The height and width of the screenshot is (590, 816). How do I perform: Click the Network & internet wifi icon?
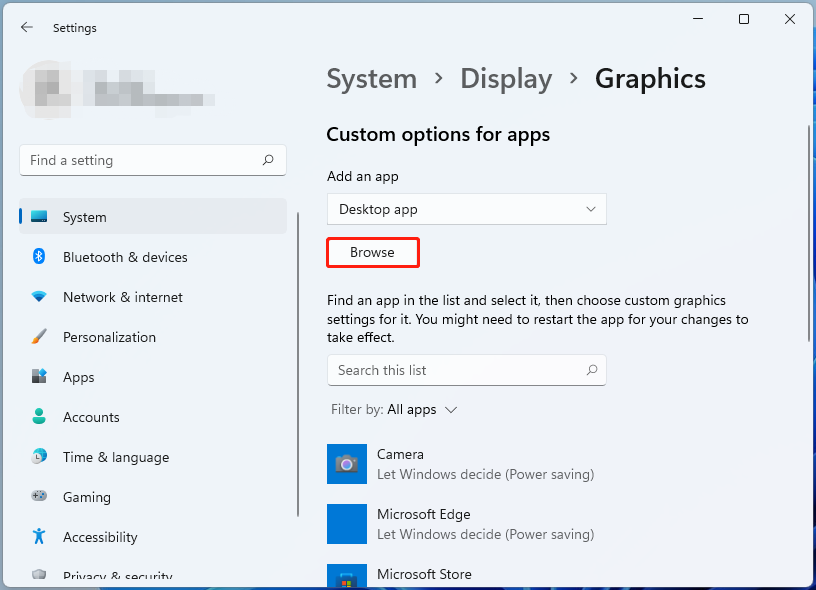39,297
